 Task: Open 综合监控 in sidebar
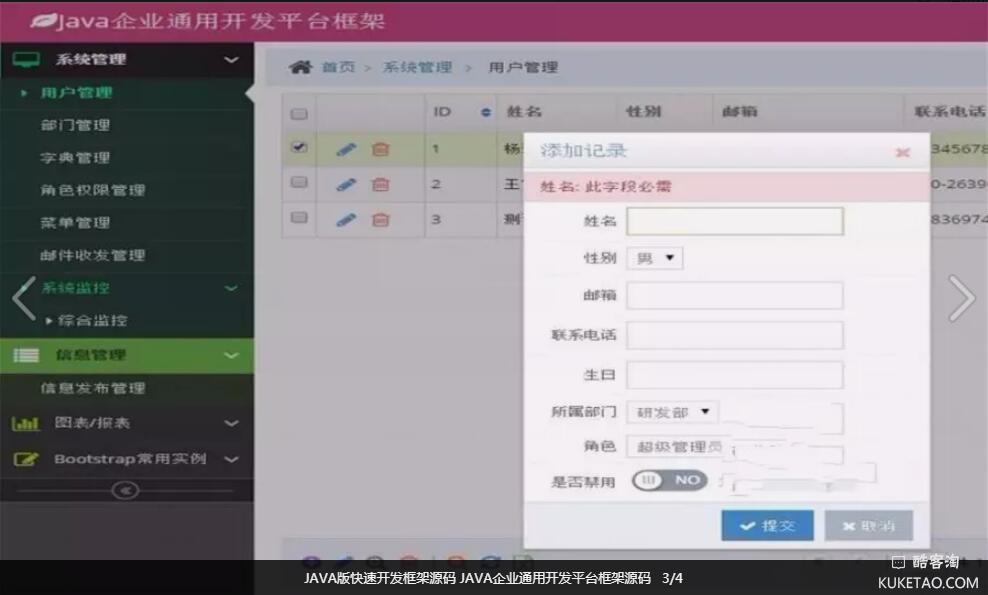(93, 320)
